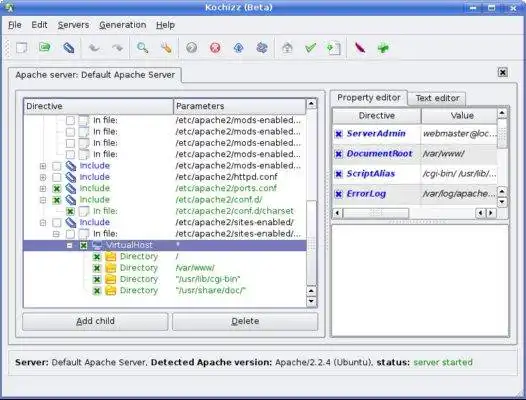The height and width of the screenshot is (400, 526).
Task: Toggle the VirtualHost row checkbox
Action: (84, 246)
